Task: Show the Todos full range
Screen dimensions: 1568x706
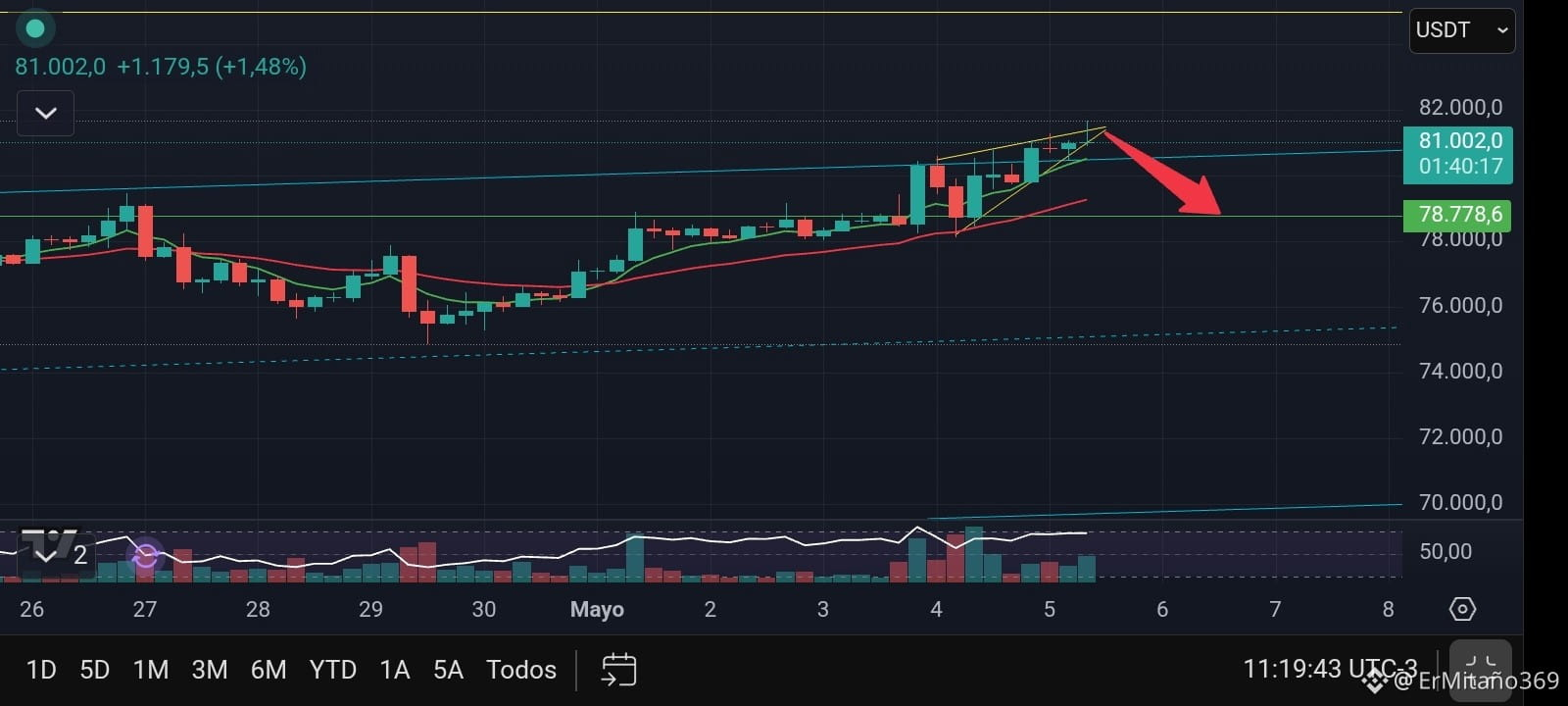Action: (521, 670)
